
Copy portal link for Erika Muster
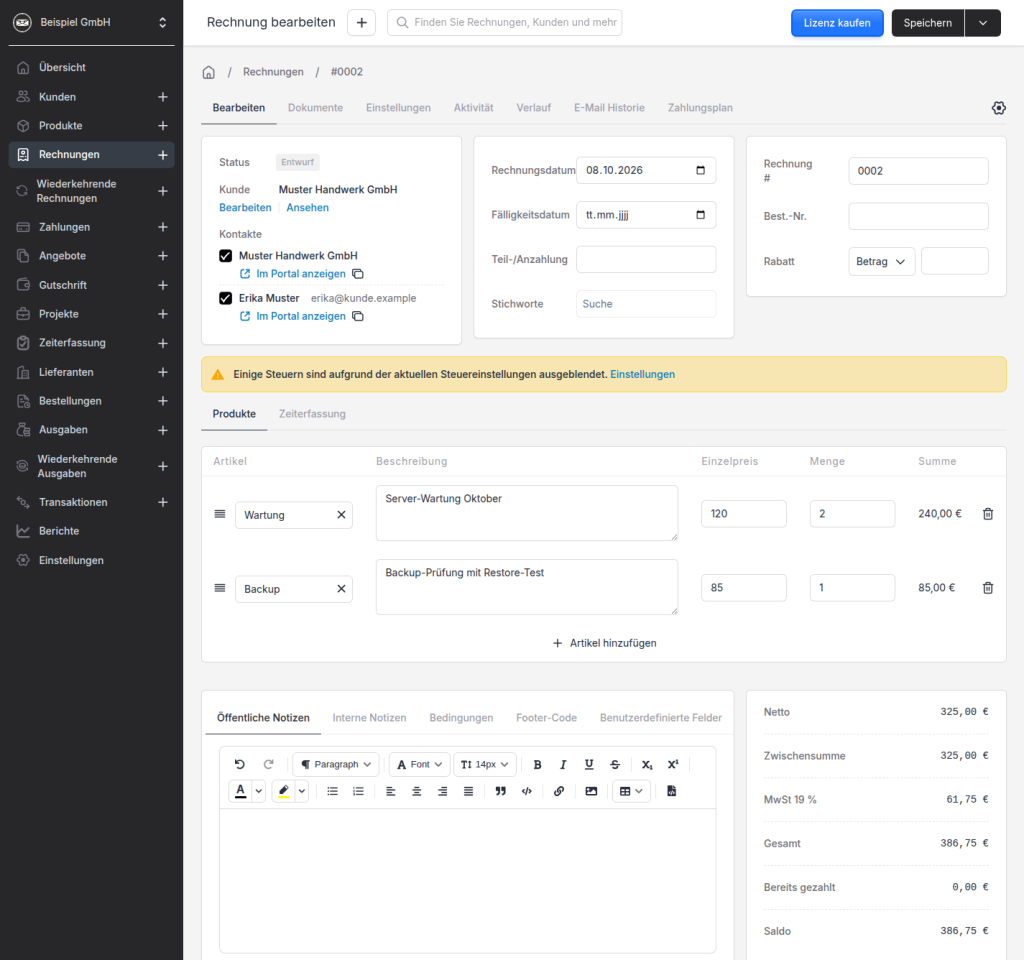click(x=358, y=316)
